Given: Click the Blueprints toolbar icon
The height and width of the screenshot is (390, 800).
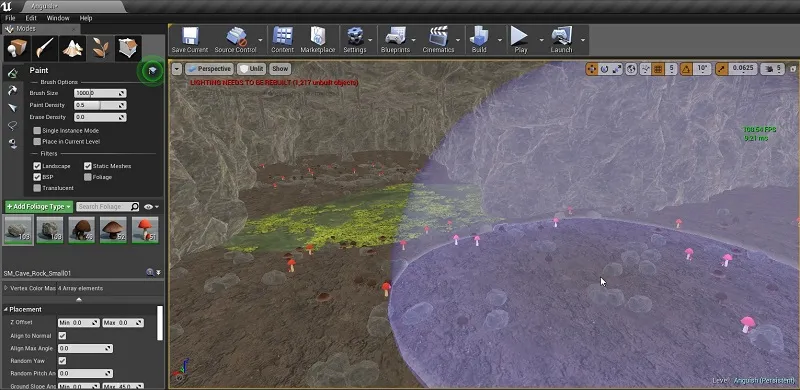Looking at the screenshot, I should pos(395,40).
